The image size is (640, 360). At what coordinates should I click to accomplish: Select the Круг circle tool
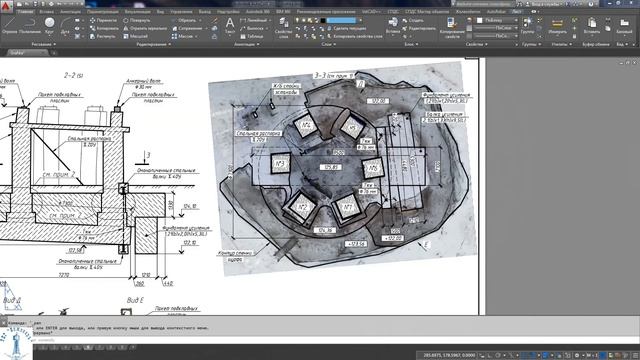click(x=49, y=25)
